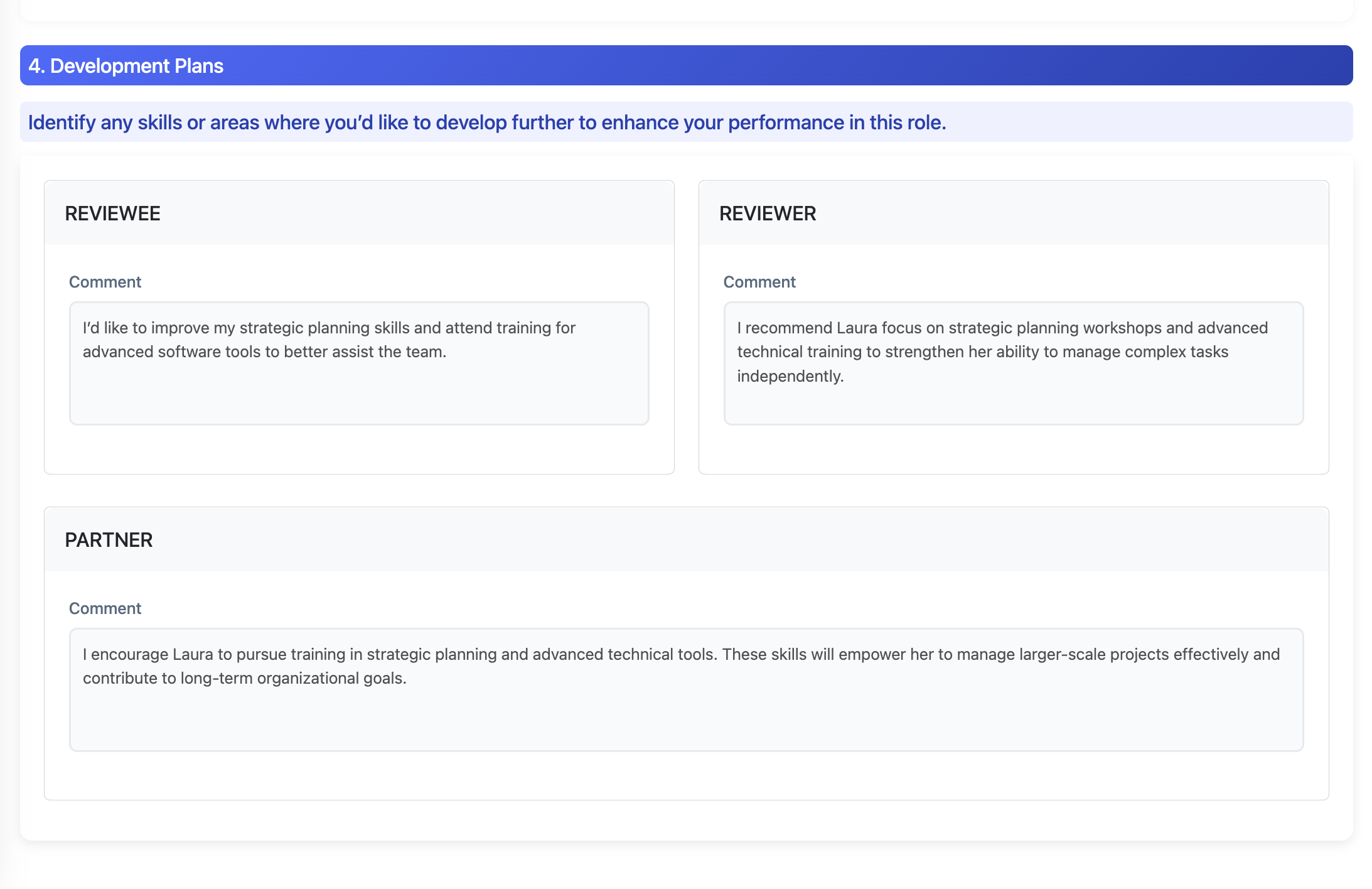Click the Comment label under PARTNER
The image size is (1372, 889).
click(x=105, y=608)
